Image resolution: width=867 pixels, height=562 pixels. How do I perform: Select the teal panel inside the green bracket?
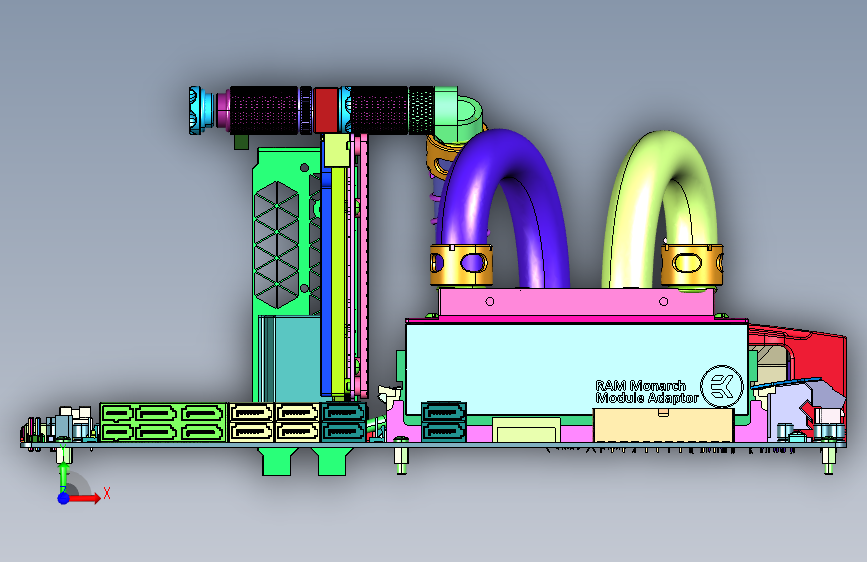296,358
